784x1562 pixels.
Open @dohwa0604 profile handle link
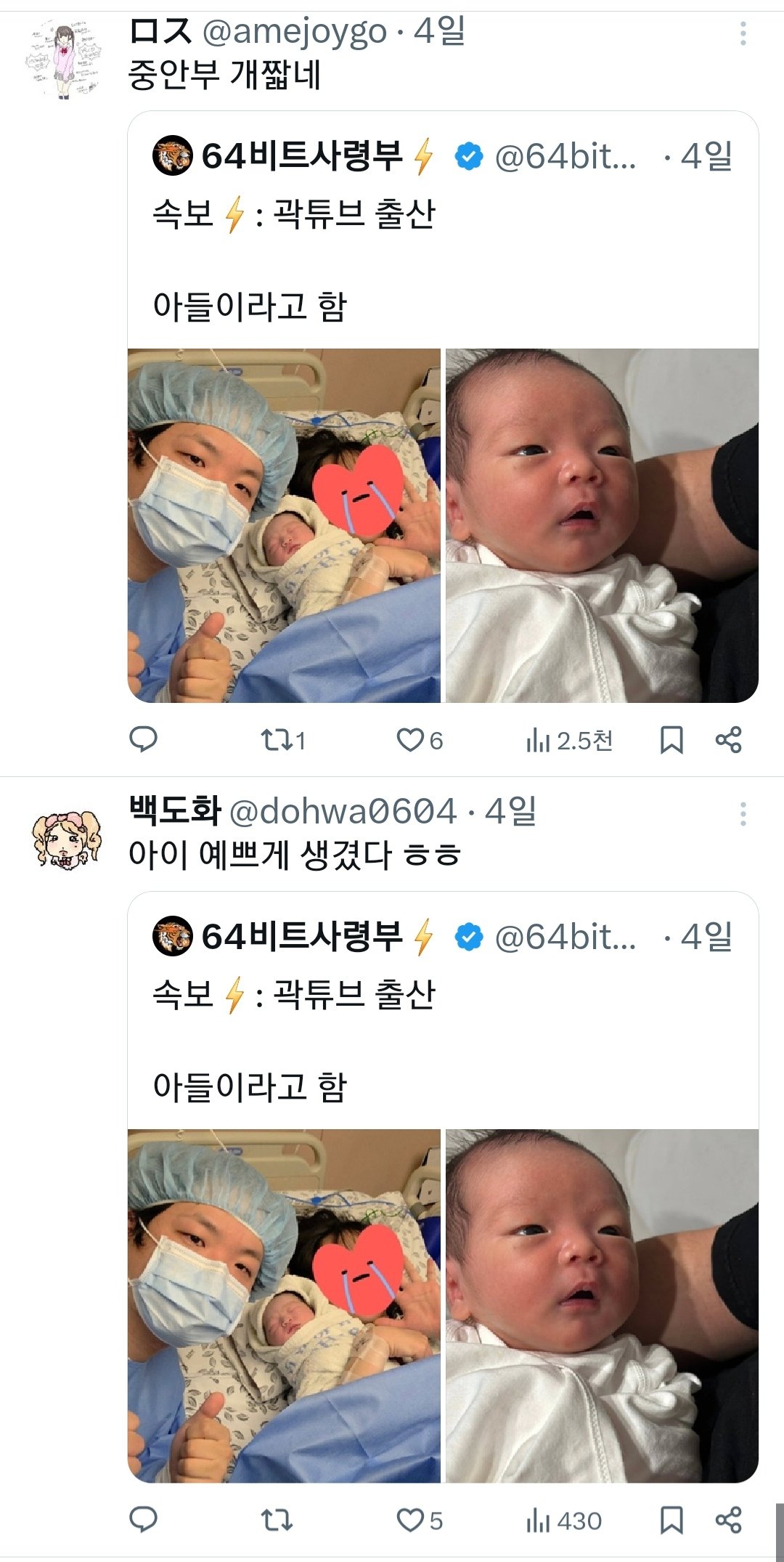tap(343, 811)
